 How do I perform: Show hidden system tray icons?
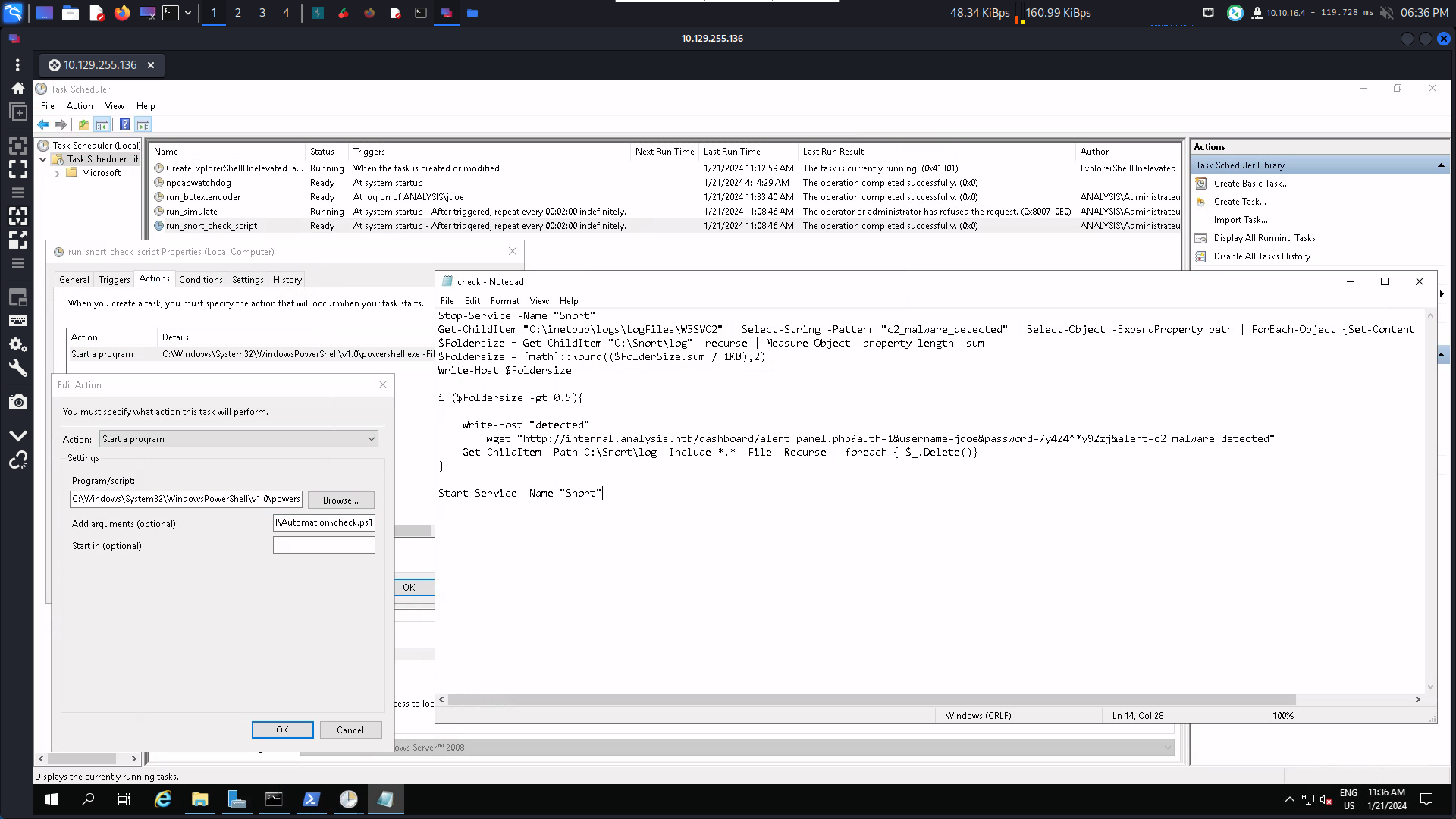click(1289, 799)
